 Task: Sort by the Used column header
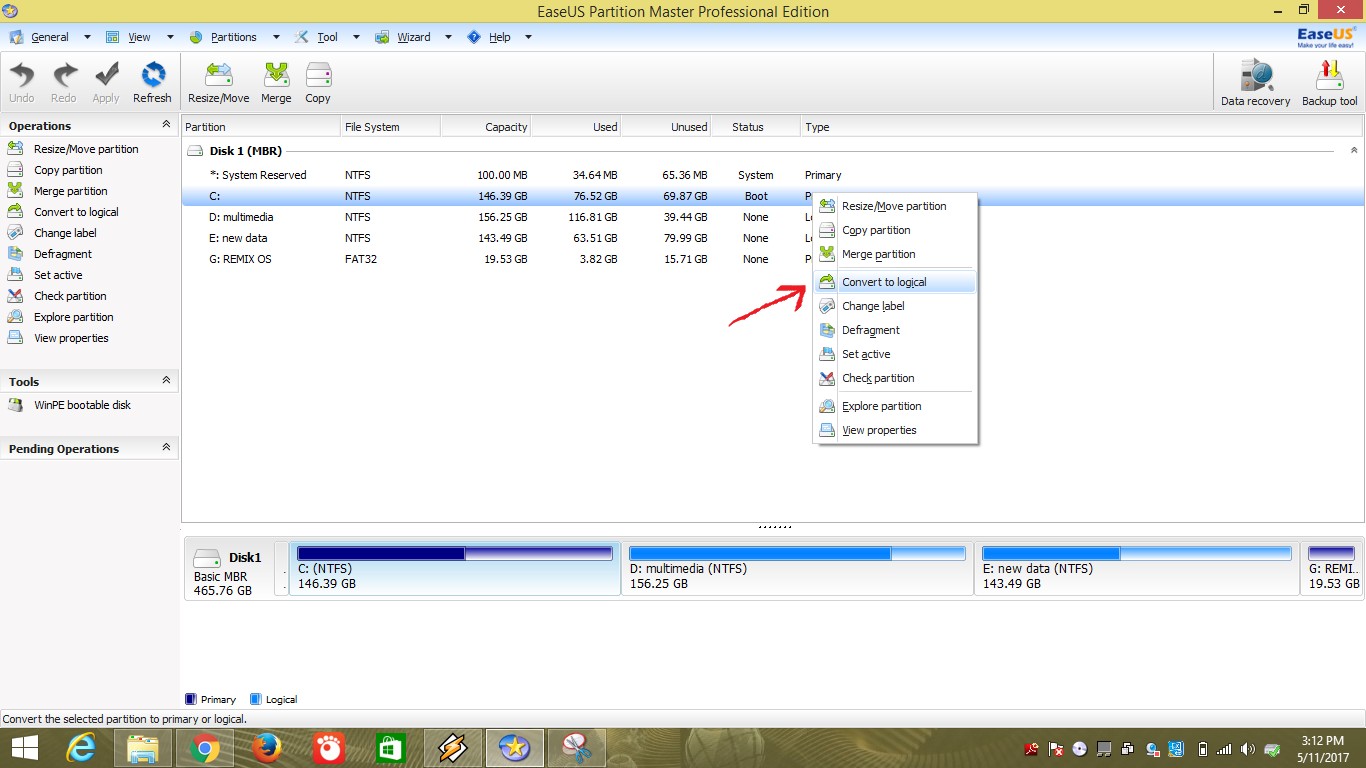(575, 127)
